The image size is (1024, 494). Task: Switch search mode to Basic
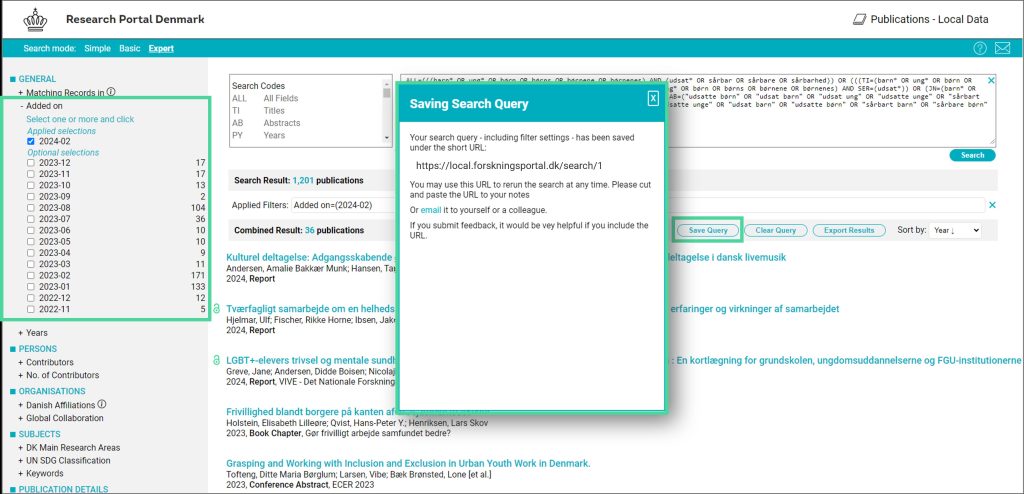coord(130,48)
